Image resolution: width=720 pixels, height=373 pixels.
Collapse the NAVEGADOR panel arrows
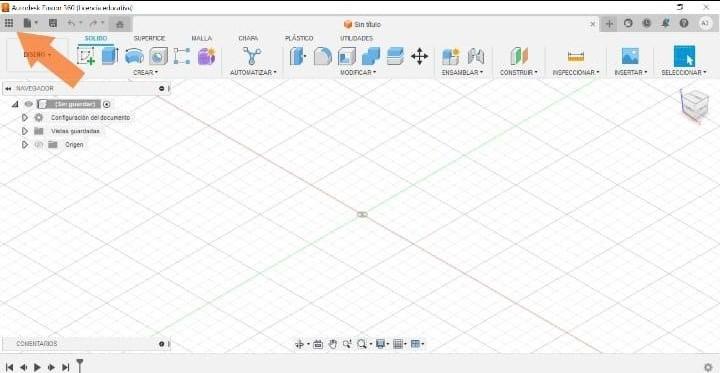8,88
